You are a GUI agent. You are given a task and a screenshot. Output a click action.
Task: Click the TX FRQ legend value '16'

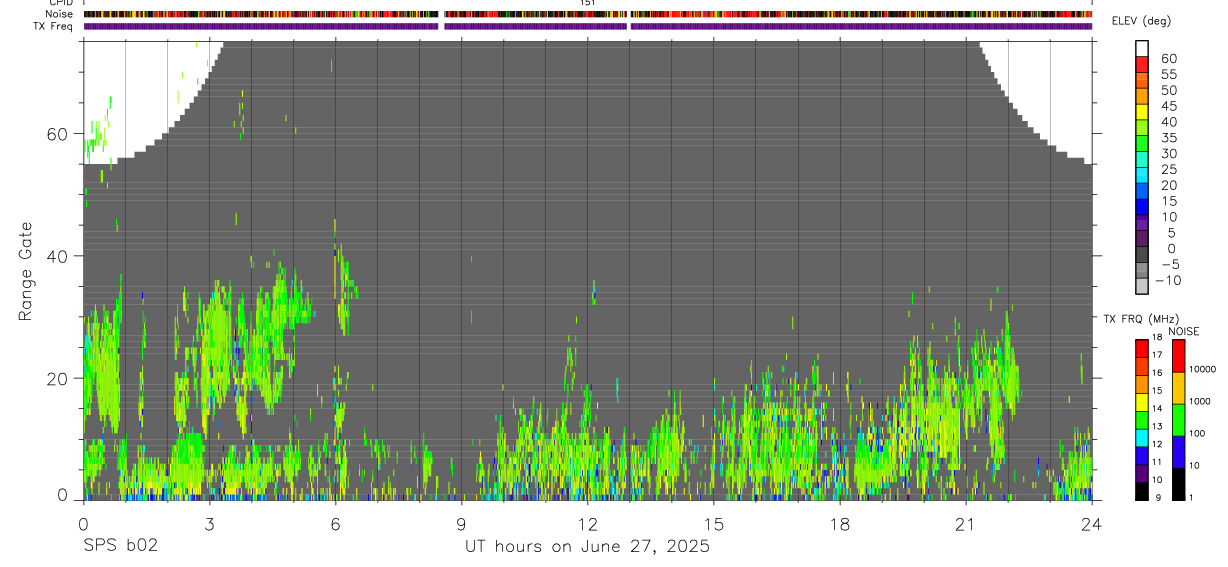[1156, 373]
